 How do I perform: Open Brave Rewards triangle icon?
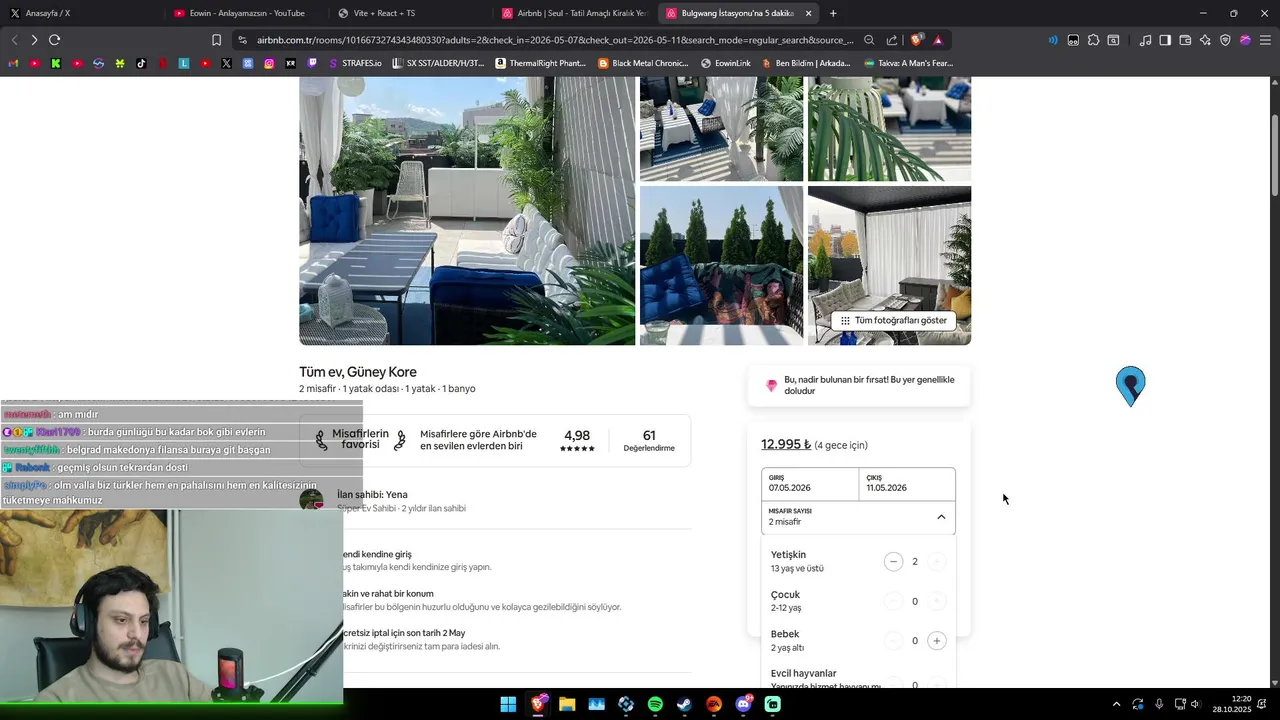point(938,40)
